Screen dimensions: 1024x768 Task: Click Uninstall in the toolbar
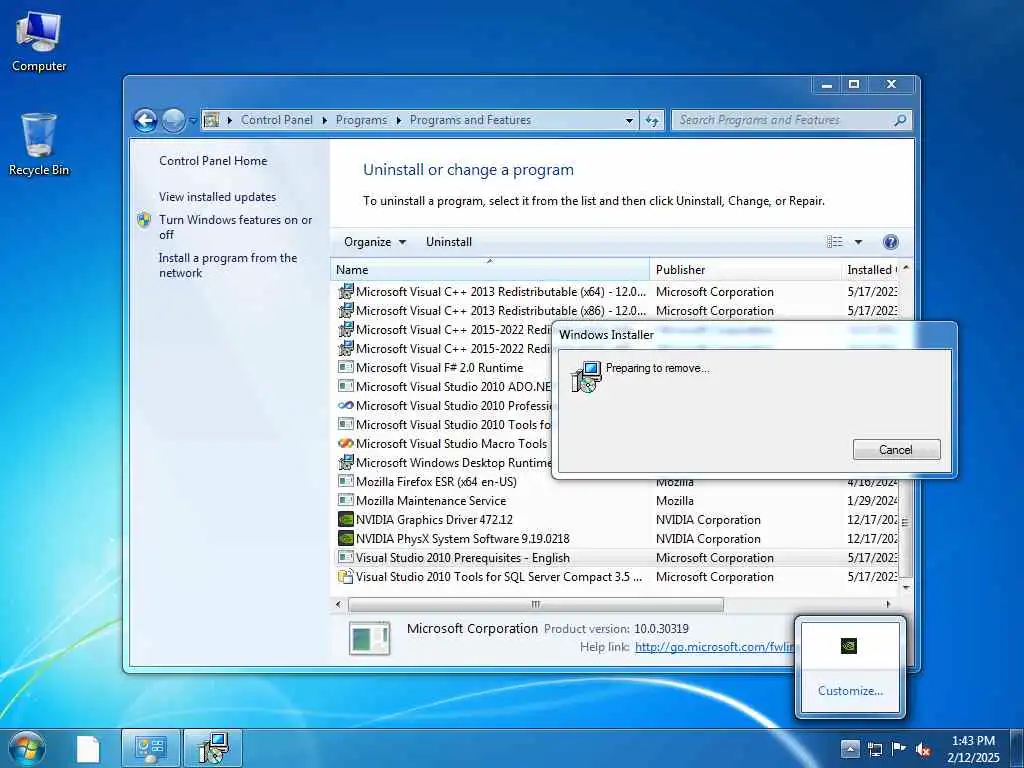[x=449, y=242]
